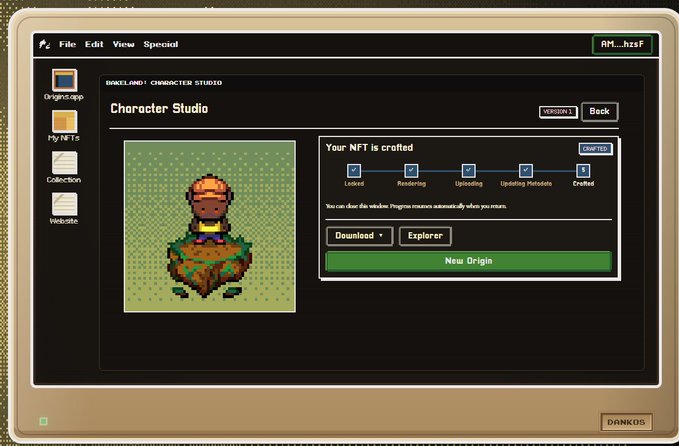Open the File menu
Viewport: 679px width, 446px height.
tap(68, 44)
